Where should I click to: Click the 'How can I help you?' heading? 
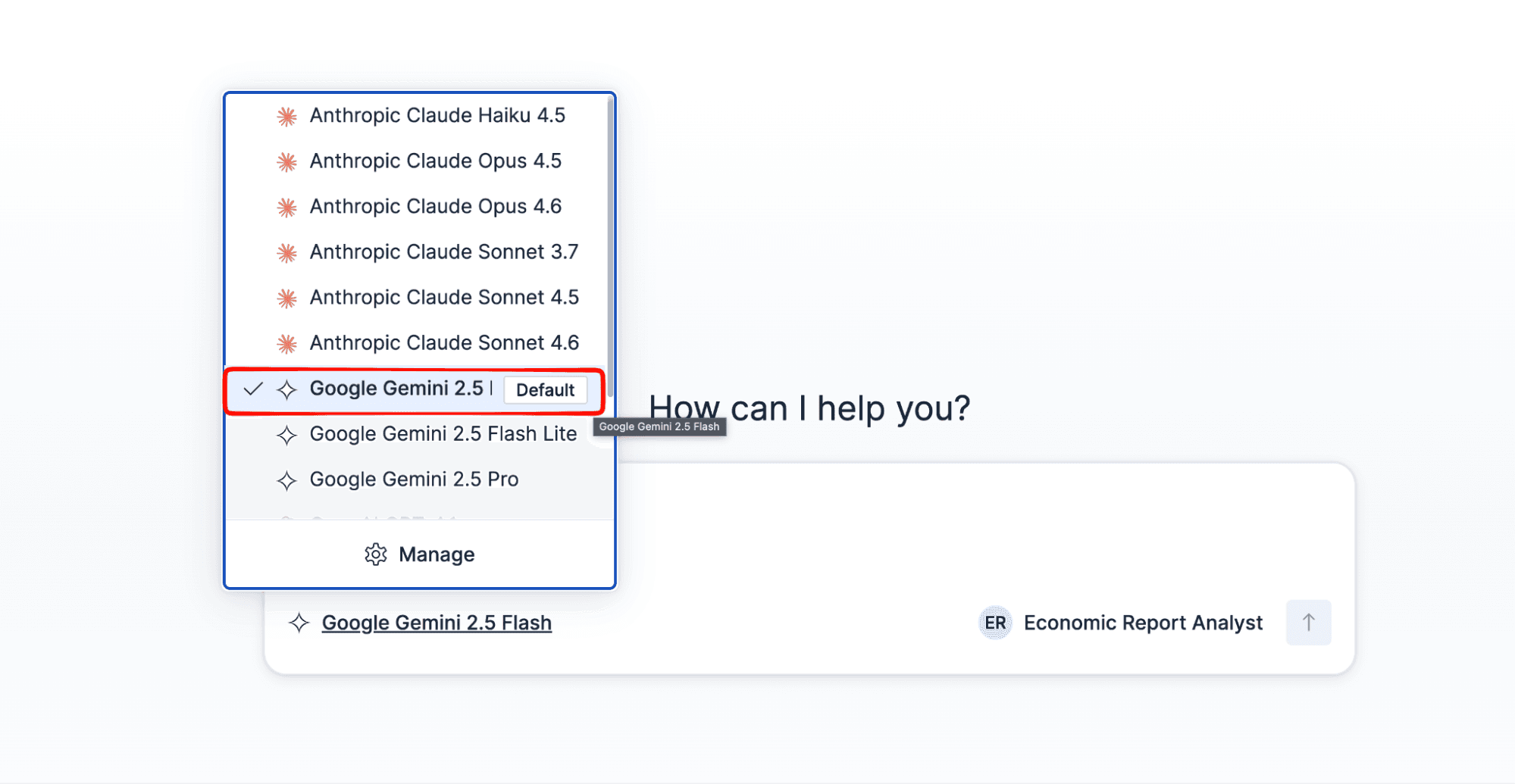pyautogui.click(x=809, y=408)
